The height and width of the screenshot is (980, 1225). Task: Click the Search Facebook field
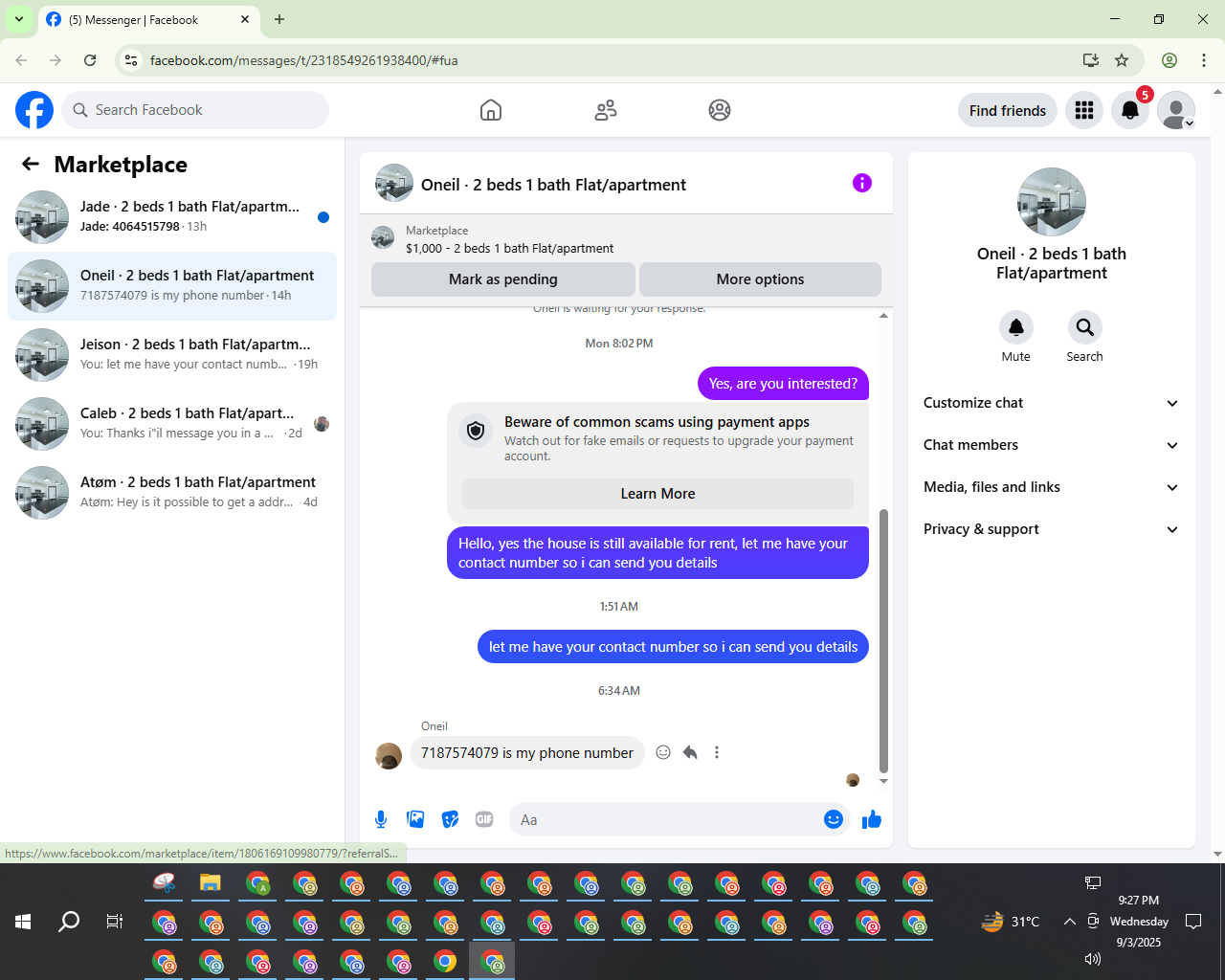coord(195,110)
